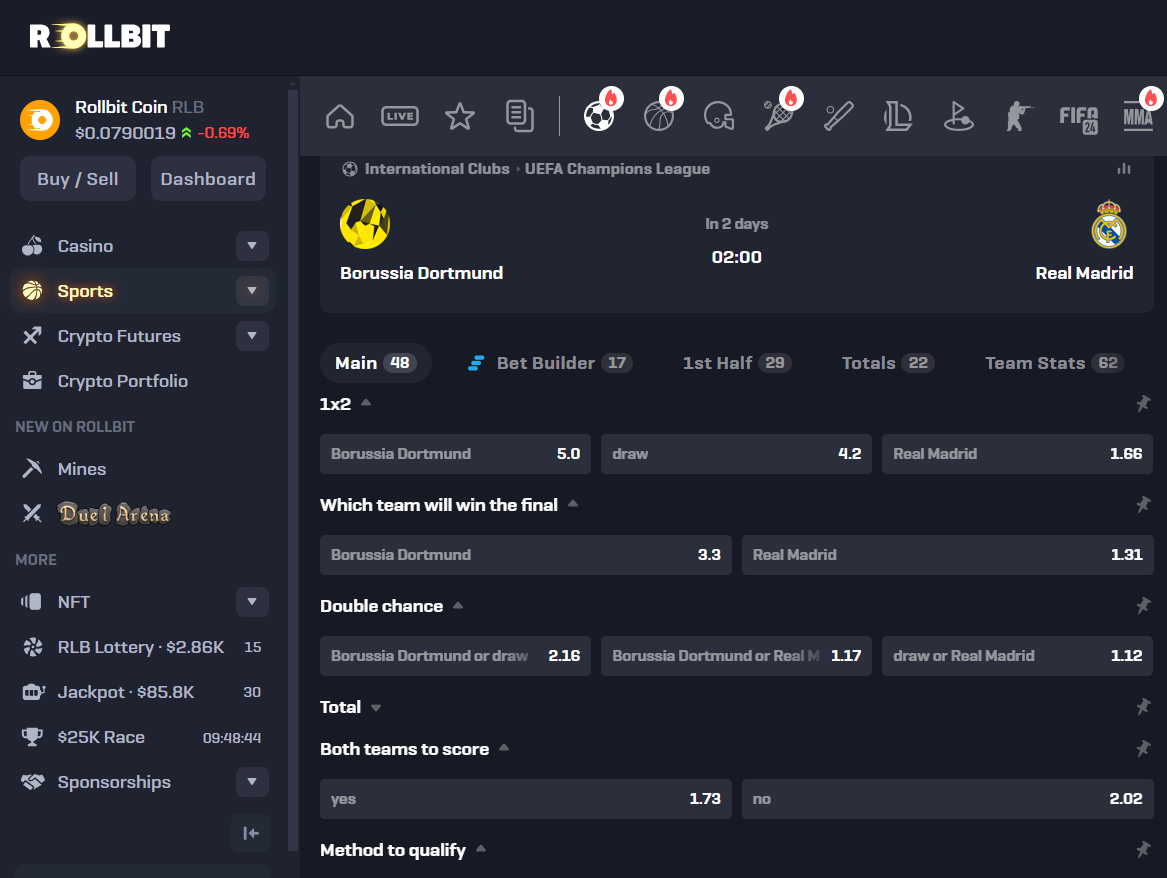Show LIVE events

click(x=400, y=116)
